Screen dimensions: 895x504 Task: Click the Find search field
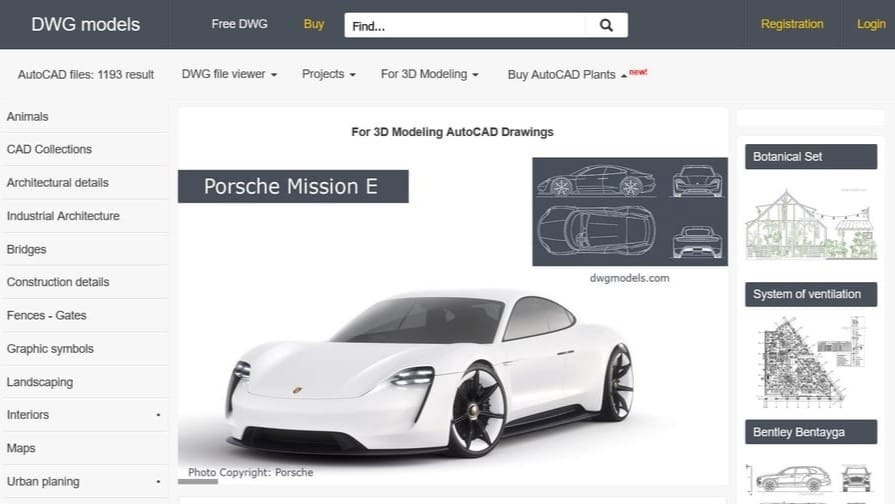click(x=465, y=26)
